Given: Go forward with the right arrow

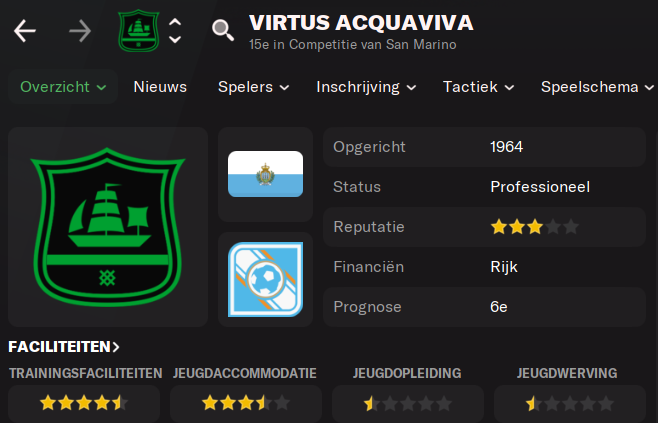Looking at the screenshot, I should (x=80, y=31).
